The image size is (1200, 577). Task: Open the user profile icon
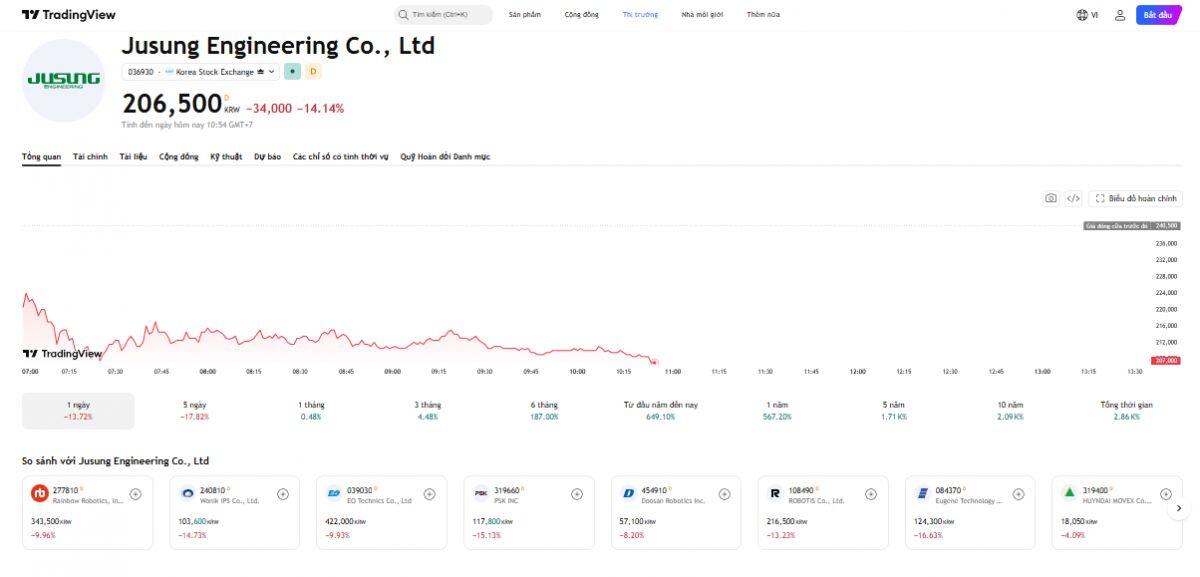pyautogui.click(x=1120, y=15)
